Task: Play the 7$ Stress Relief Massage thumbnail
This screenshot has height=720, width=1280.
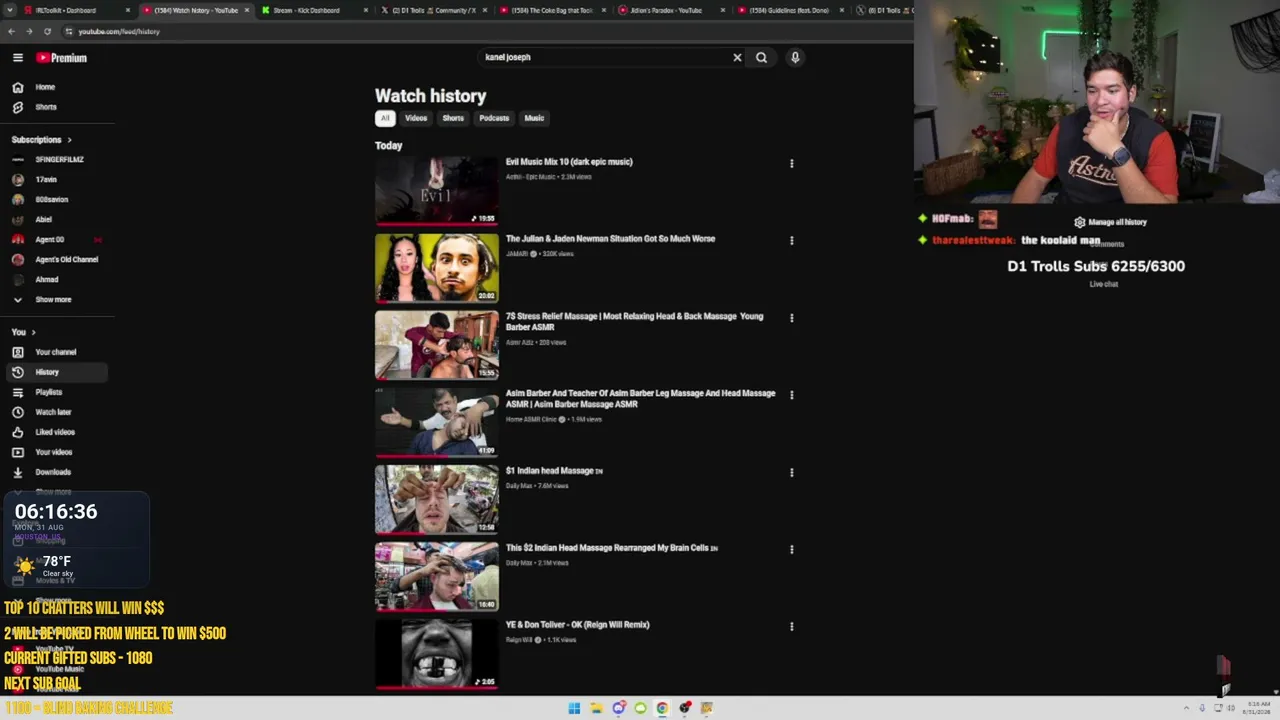Action: click(x=436, y=345)
